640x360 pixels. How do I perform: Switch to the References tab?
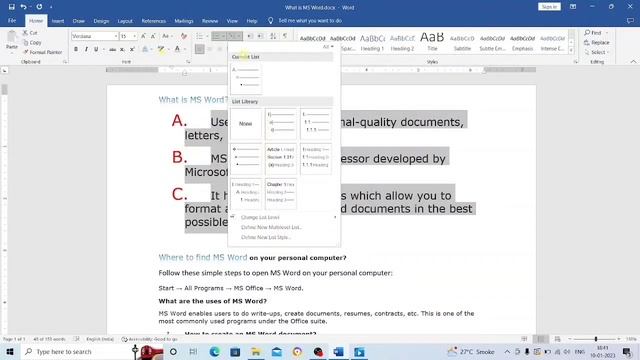click(153, 21)
